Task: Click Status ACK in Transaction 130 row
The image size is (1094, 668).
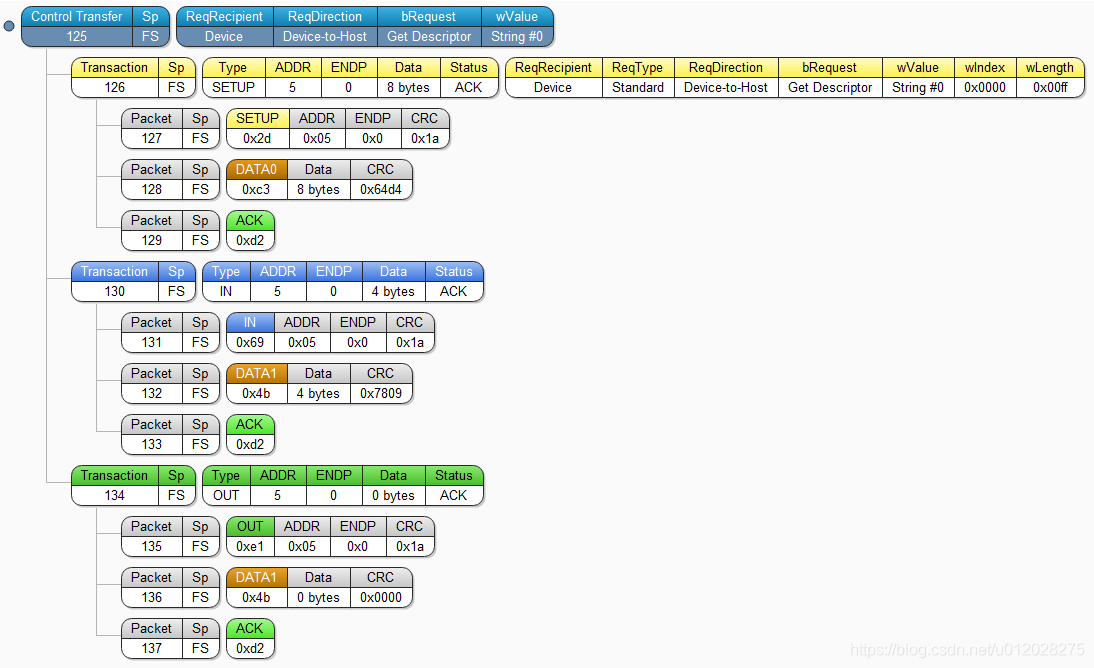Action: pyautogui.click(x=454, y=281)
